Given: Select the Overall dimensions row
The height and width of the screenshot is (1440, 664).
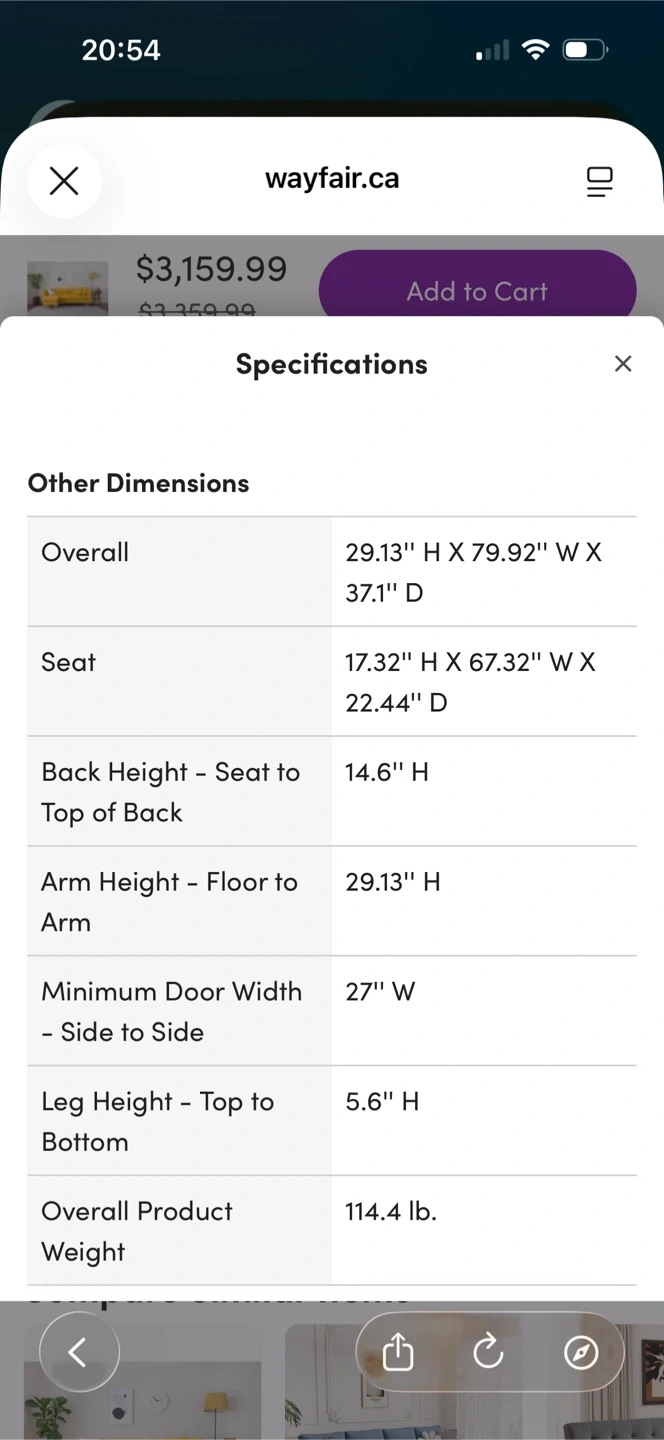Looking at the screenshot, I should pos(331,572).
